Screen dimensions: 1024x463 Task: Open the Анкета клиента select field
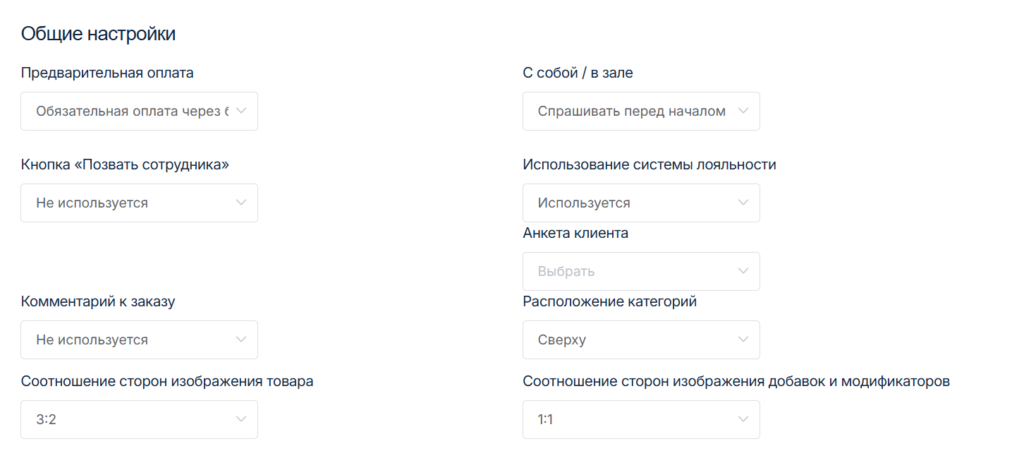coord(630,271)
